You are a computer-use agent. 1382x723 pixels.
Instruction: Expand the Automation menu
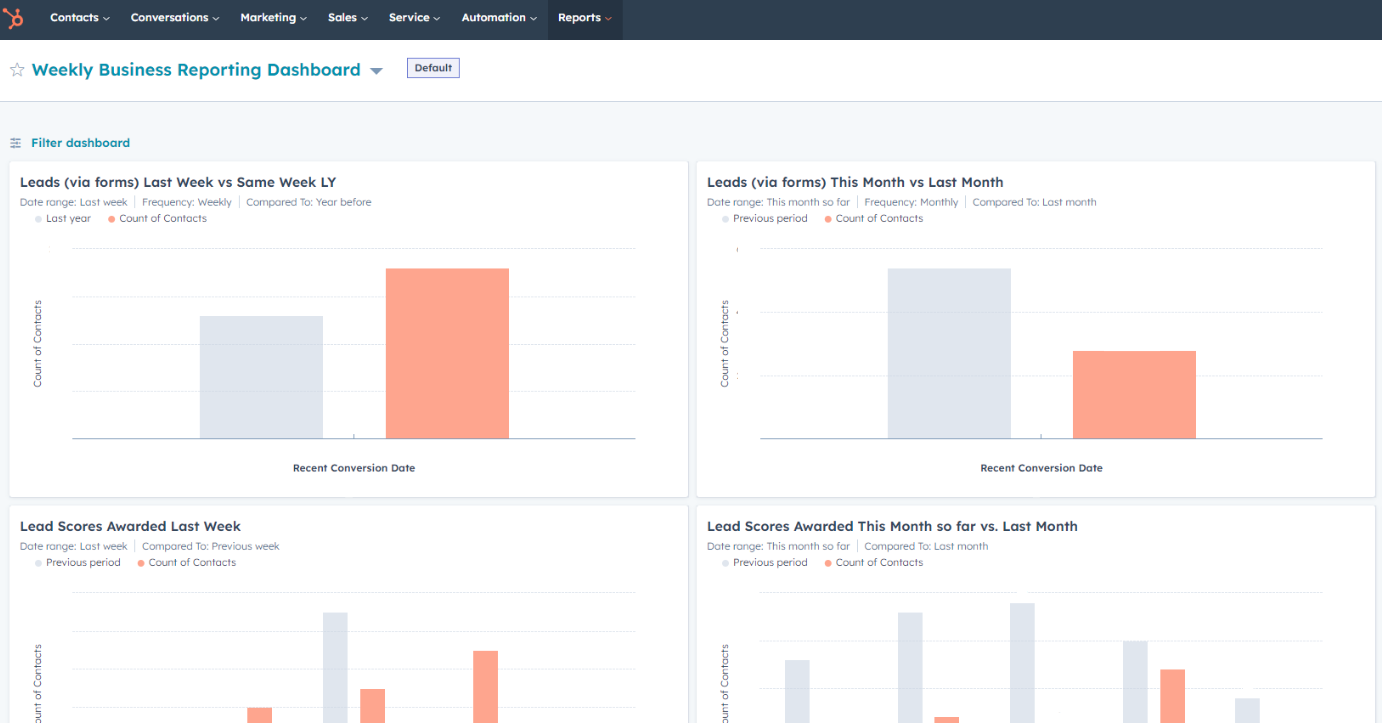499,18
